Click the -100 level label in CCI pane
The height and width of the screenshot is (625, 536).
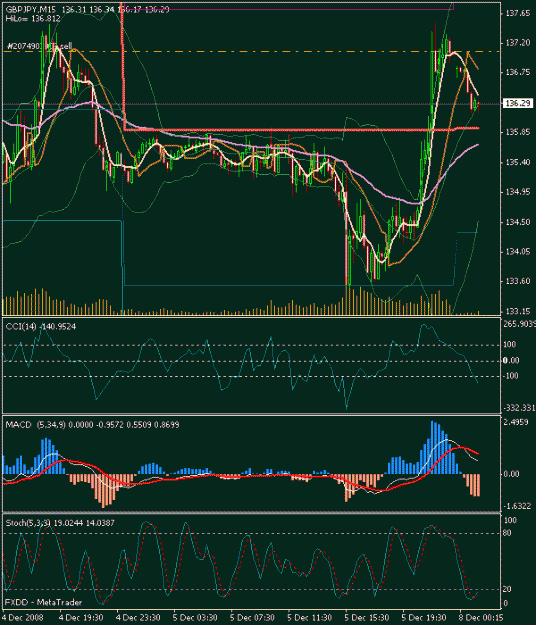pyautogui.click(x=510, y=376)
